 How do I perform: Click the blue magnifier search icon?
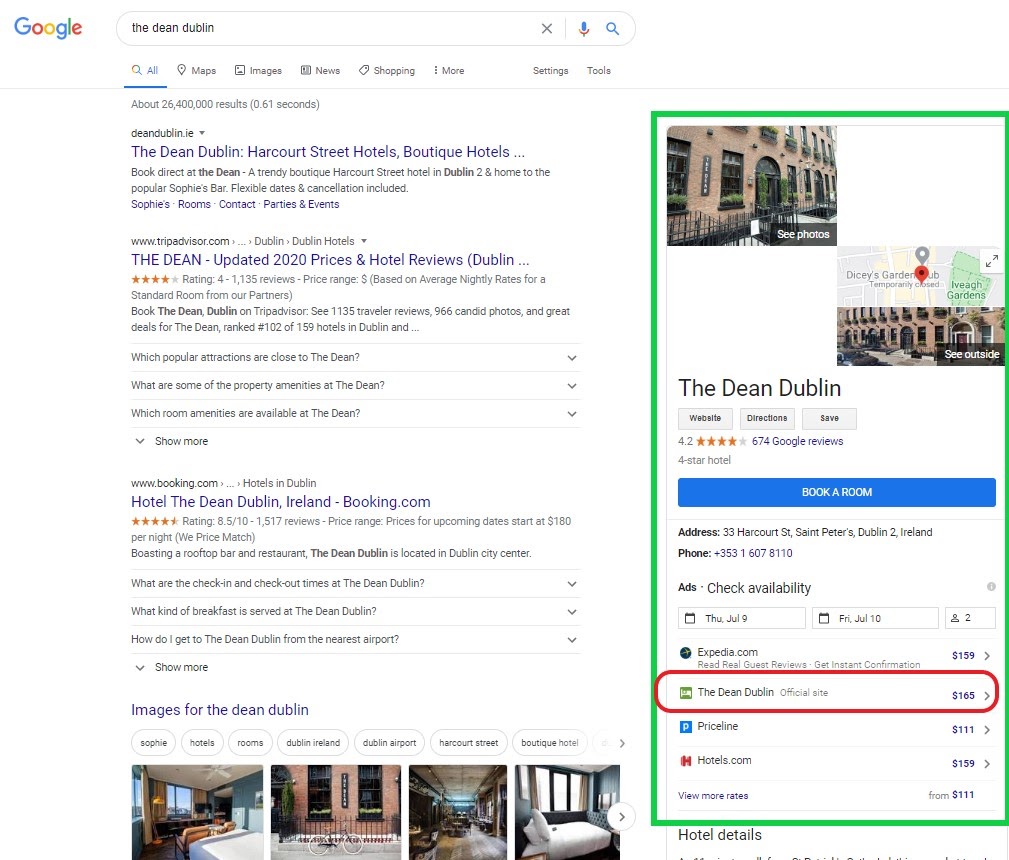click(x=613, y=29)
